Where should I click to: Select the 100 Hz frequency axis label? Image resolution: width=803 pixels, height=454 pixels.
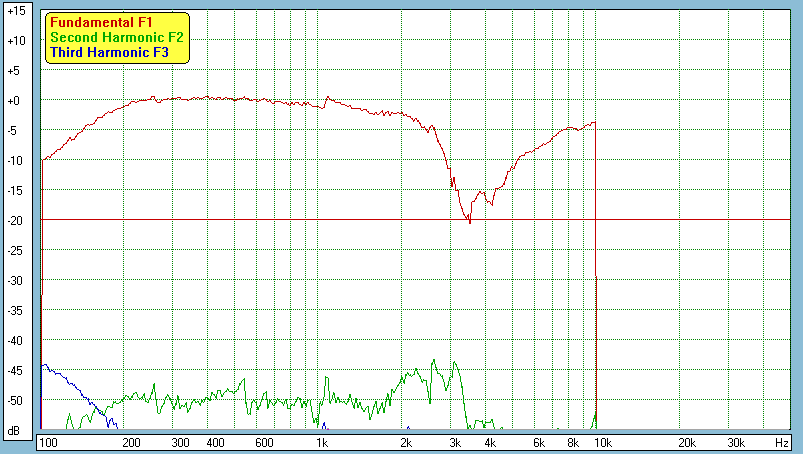[x=47, y=442]
